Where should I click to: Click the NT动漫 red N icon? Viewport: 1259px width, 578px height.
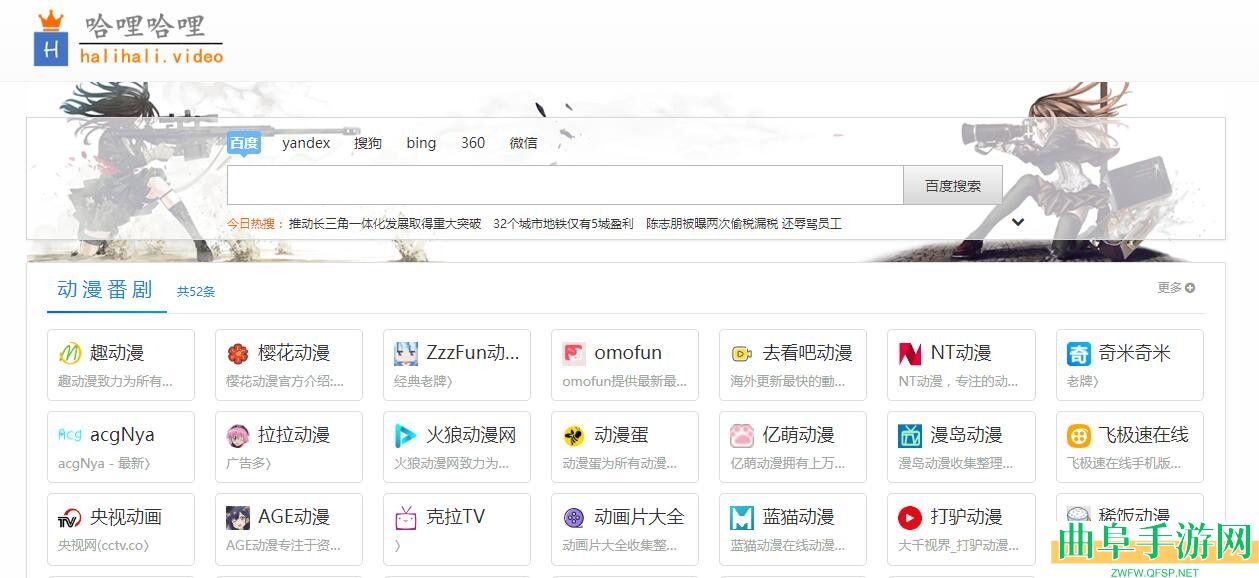click(x=910, y=353)
